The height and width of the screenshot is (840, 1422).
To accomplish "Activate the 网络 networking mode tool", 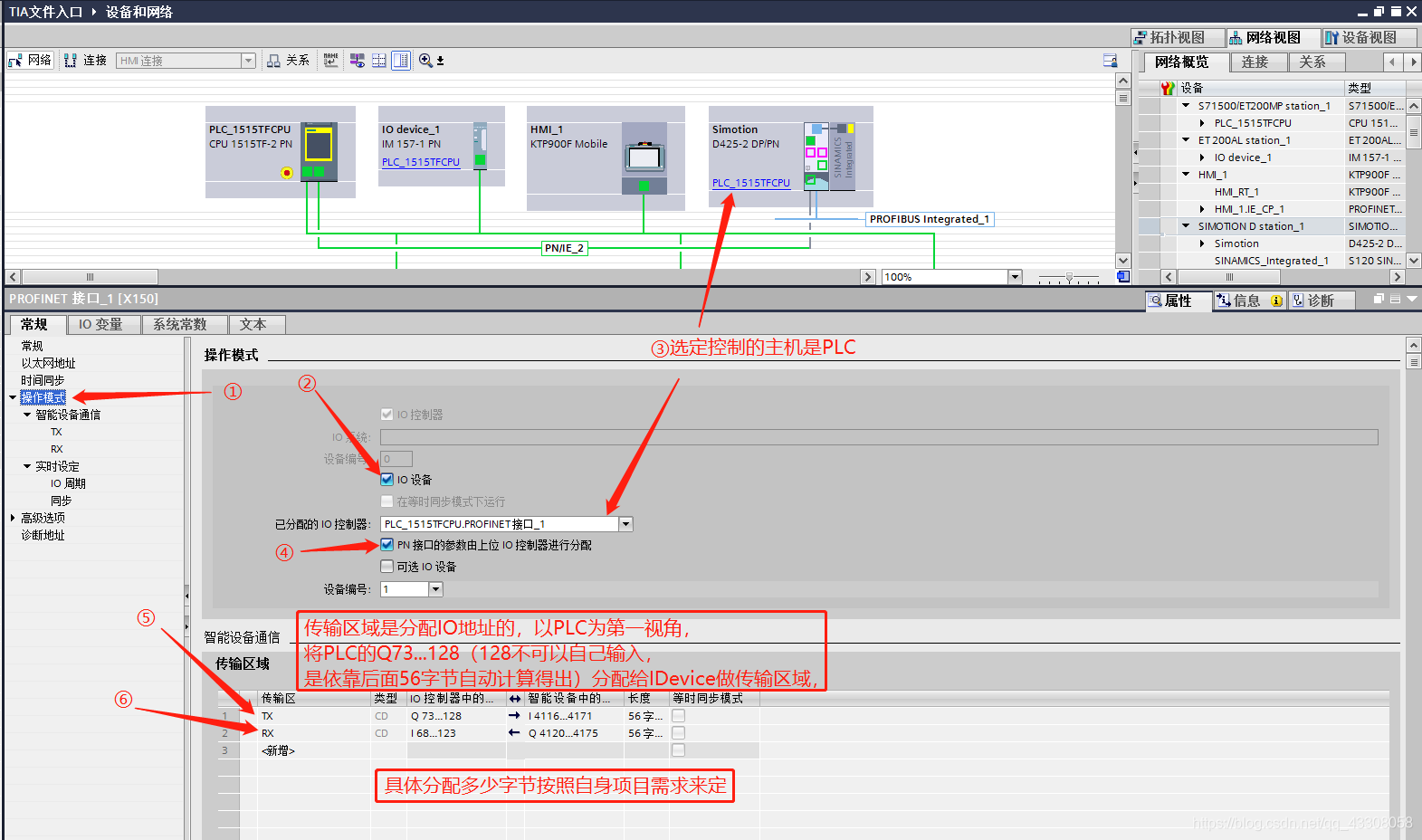I will coord(31,61).
